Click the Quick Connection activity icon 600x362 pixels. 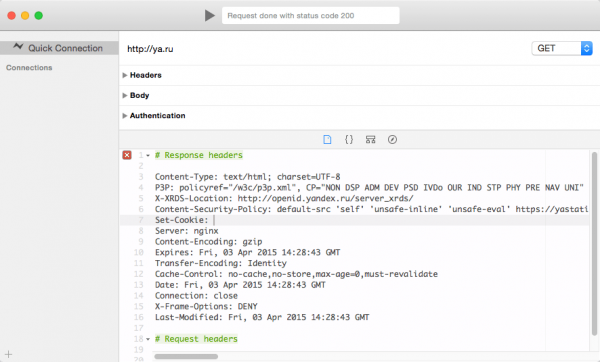18,46
